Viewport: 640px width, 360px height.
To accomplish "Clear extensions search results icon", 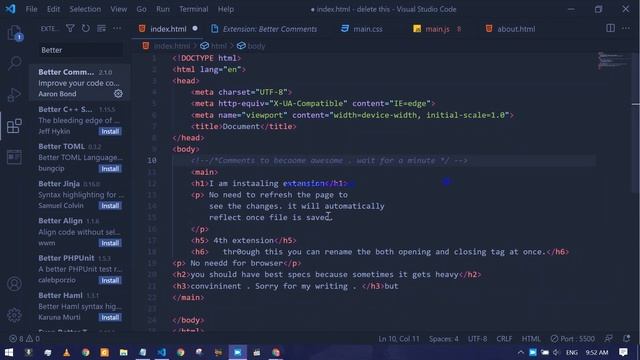I will (101, 29).
